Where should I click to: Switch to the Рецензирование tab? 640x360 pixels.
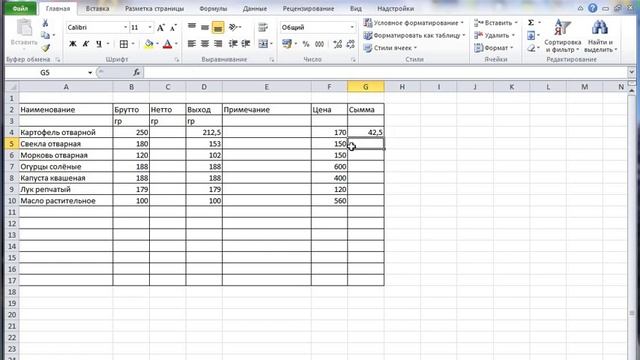(308, 9)
